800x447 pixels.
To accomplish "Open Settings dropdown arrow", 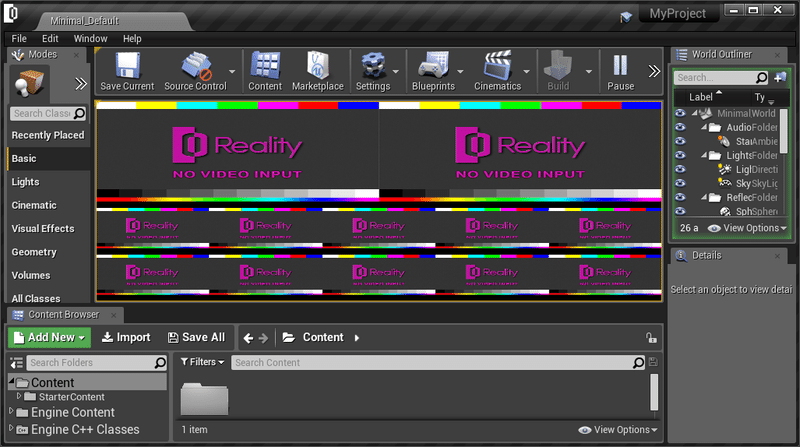I will pyautogui.click(x=395, y=71).
